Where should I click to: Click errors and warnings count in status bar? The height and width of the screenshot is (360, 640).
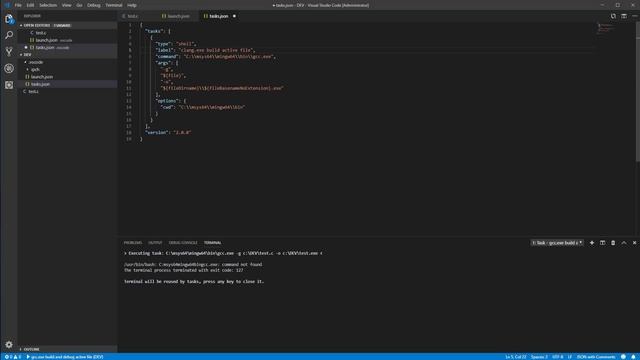pos(13,357)
